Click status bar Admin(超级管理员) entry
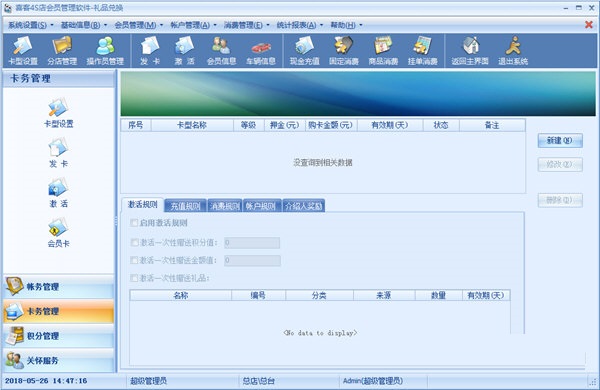This screenshot has height=390, width=600. [373, 381]
